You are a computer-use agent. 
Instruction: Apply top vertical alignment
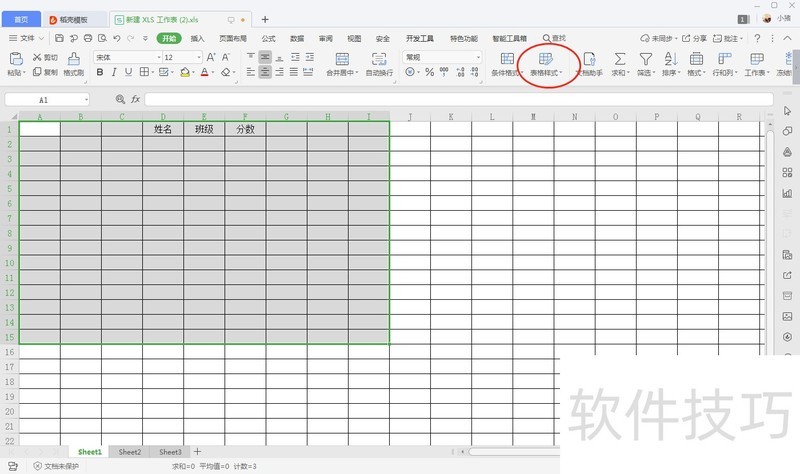point(251,57)
